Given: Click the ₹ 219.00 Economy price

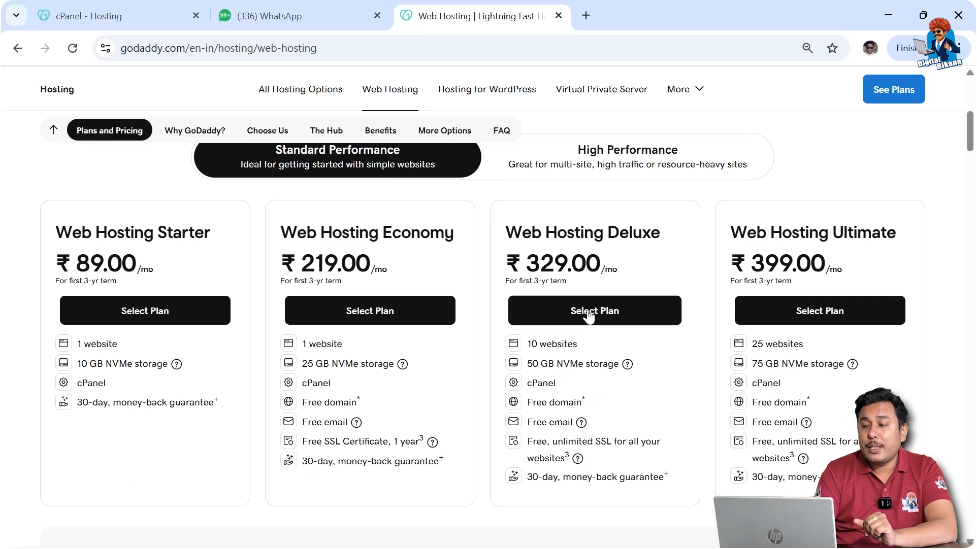Looking at the screenshot, I should [x=326, y=264].
